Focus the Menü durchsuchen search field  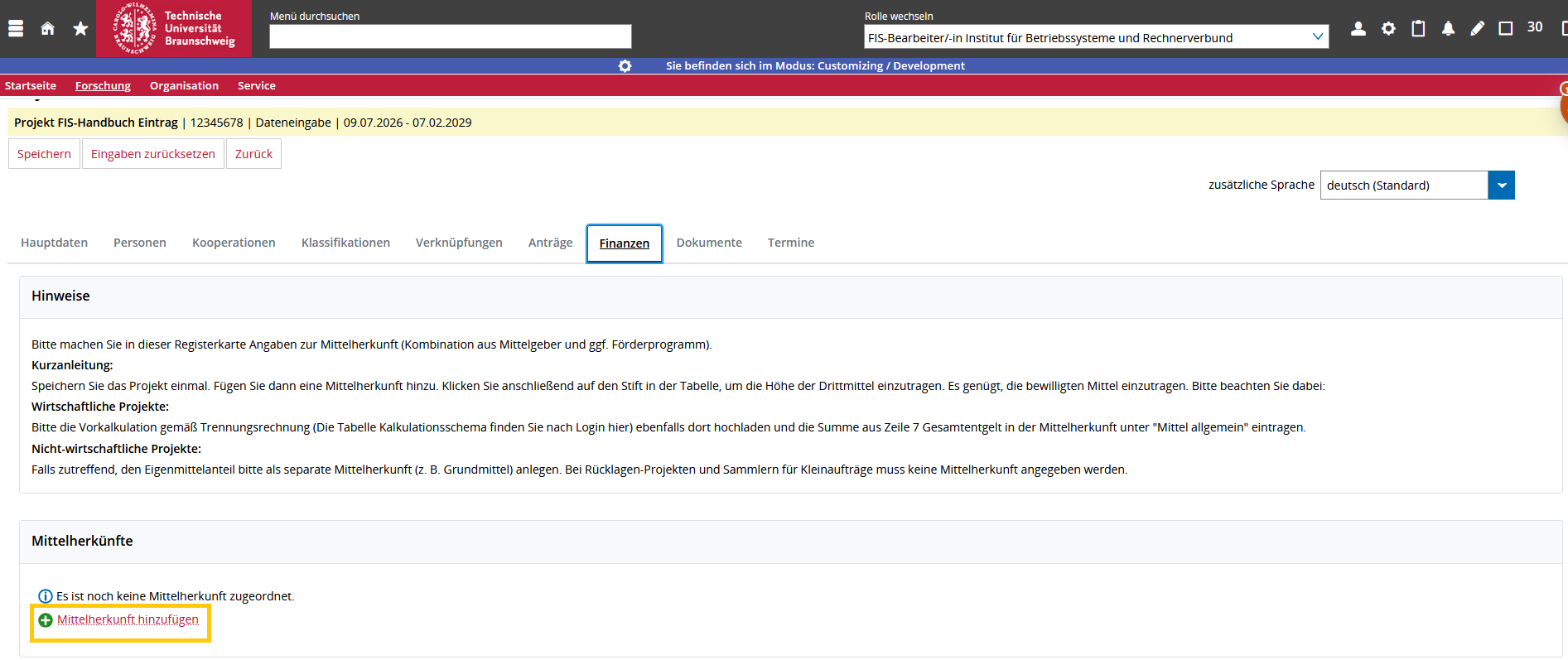450,36
